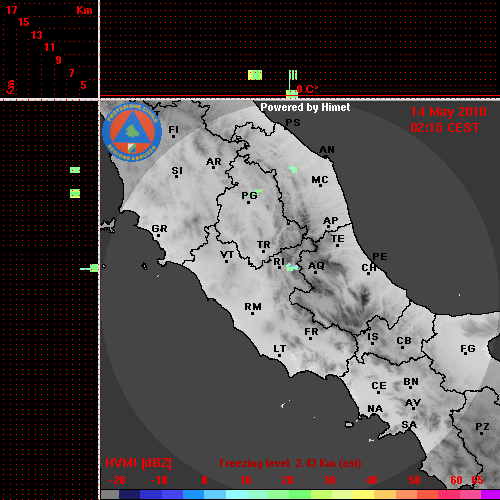Viewport: 500px width, 500px height.
Task: Pick the dark blue -20 dBZ color swatch
Action: (129, 494)
